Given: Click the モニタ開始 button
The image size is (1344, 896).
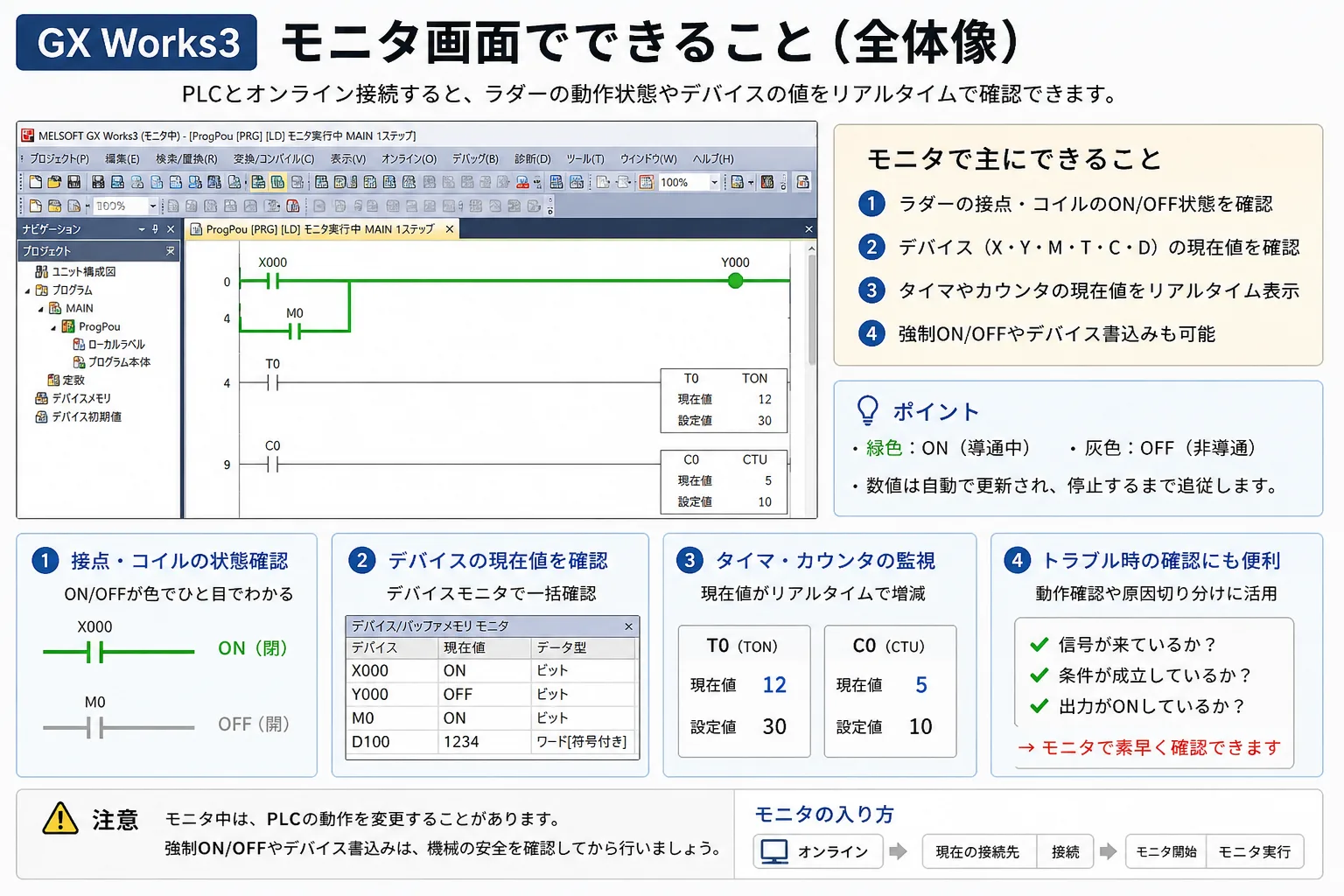Looking at the screenshot, I should [x=1165, y=851].
